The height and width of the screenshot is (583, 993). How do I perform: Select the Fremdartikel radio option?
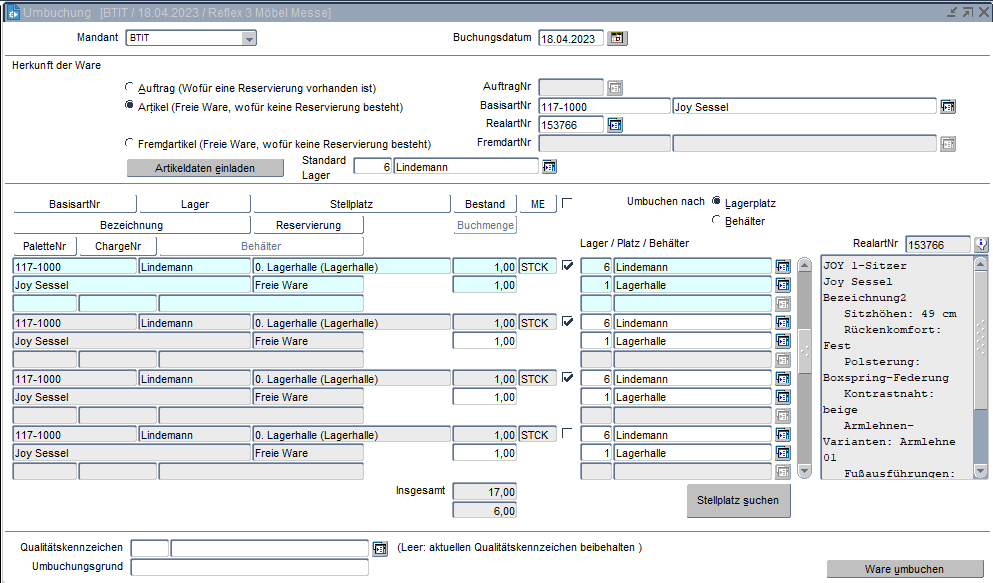[x=129, y=143]
